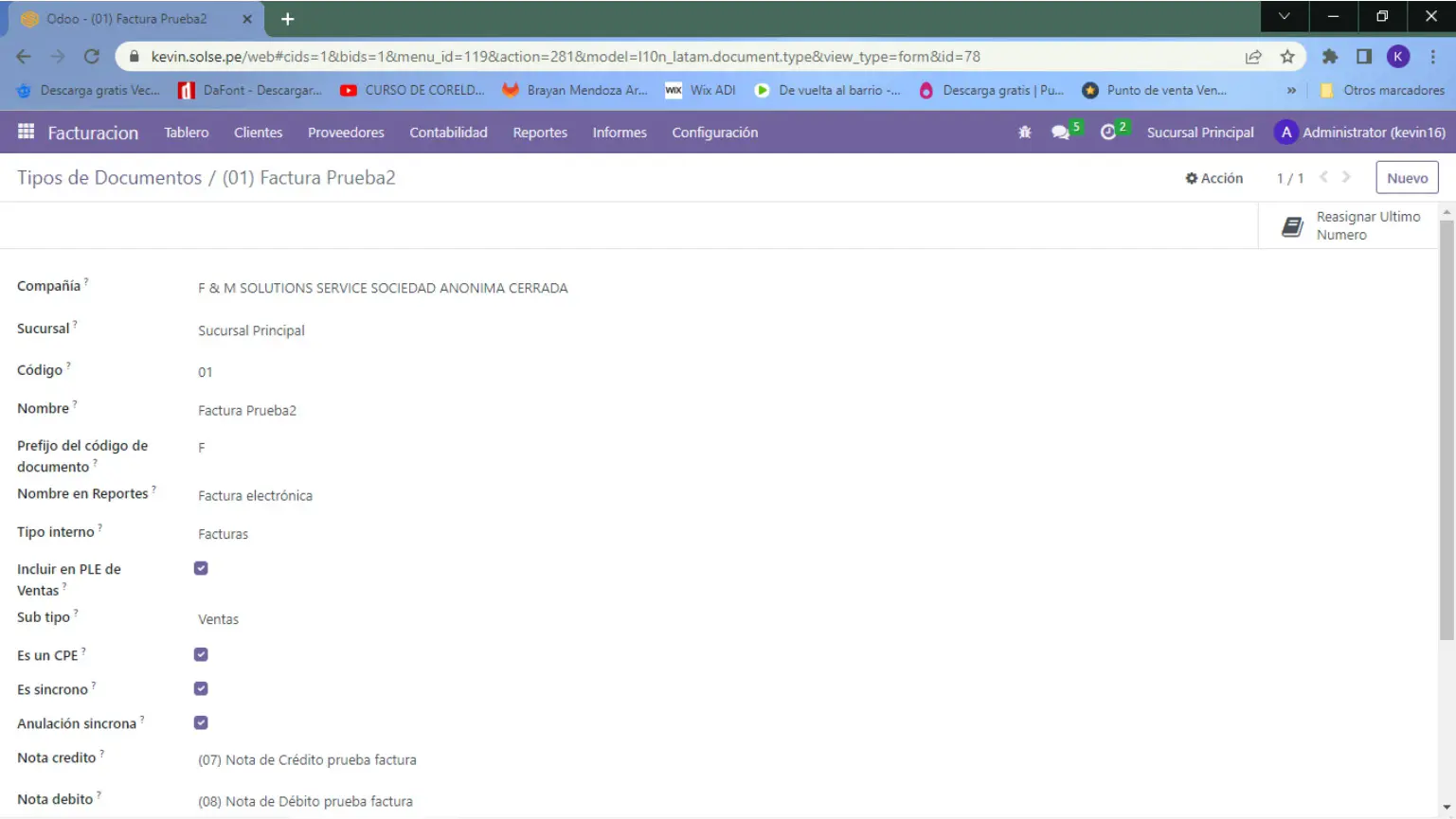
Task: Click the Reasignar Ultimo Numero book icon
Action: click(x=1292, y=226)
